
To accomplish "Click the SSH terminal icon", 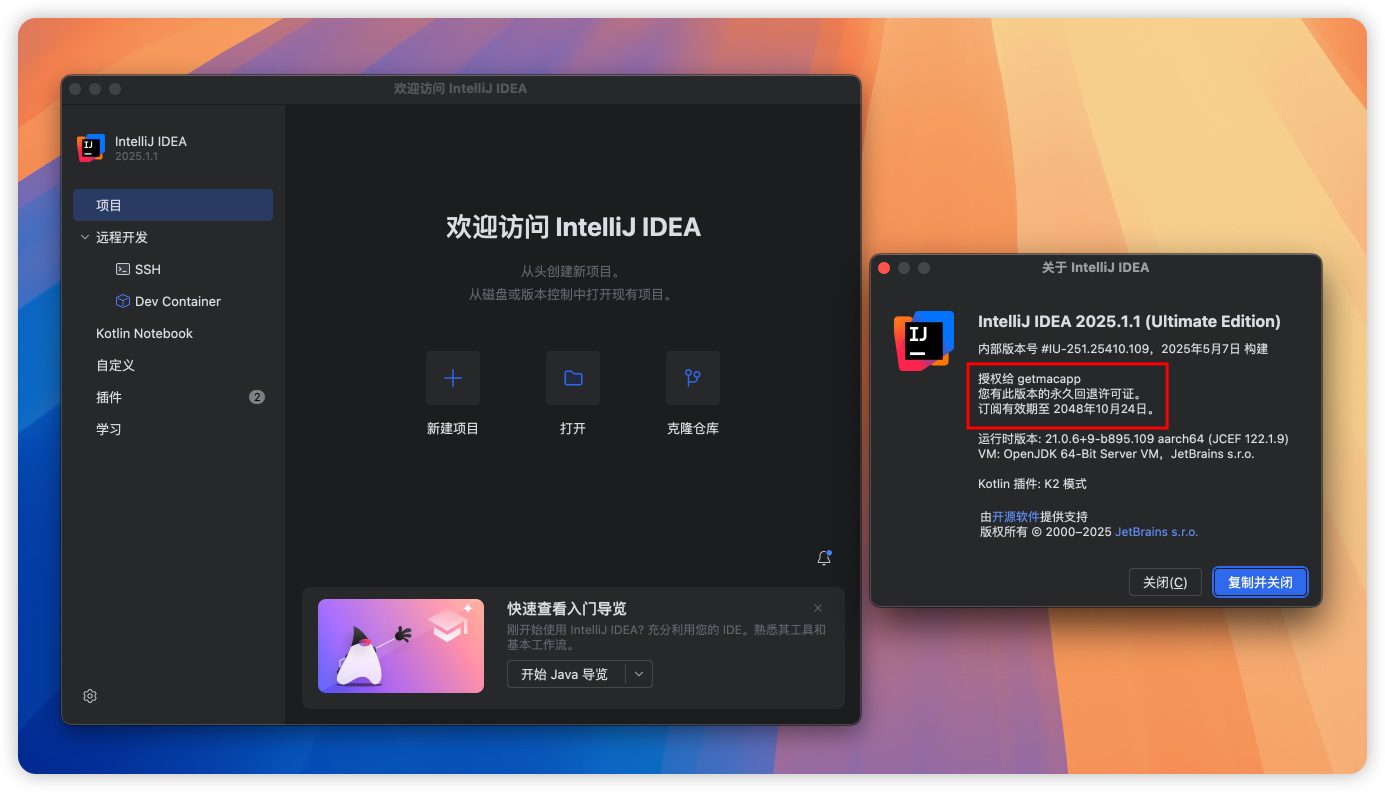I will (123, 269).
